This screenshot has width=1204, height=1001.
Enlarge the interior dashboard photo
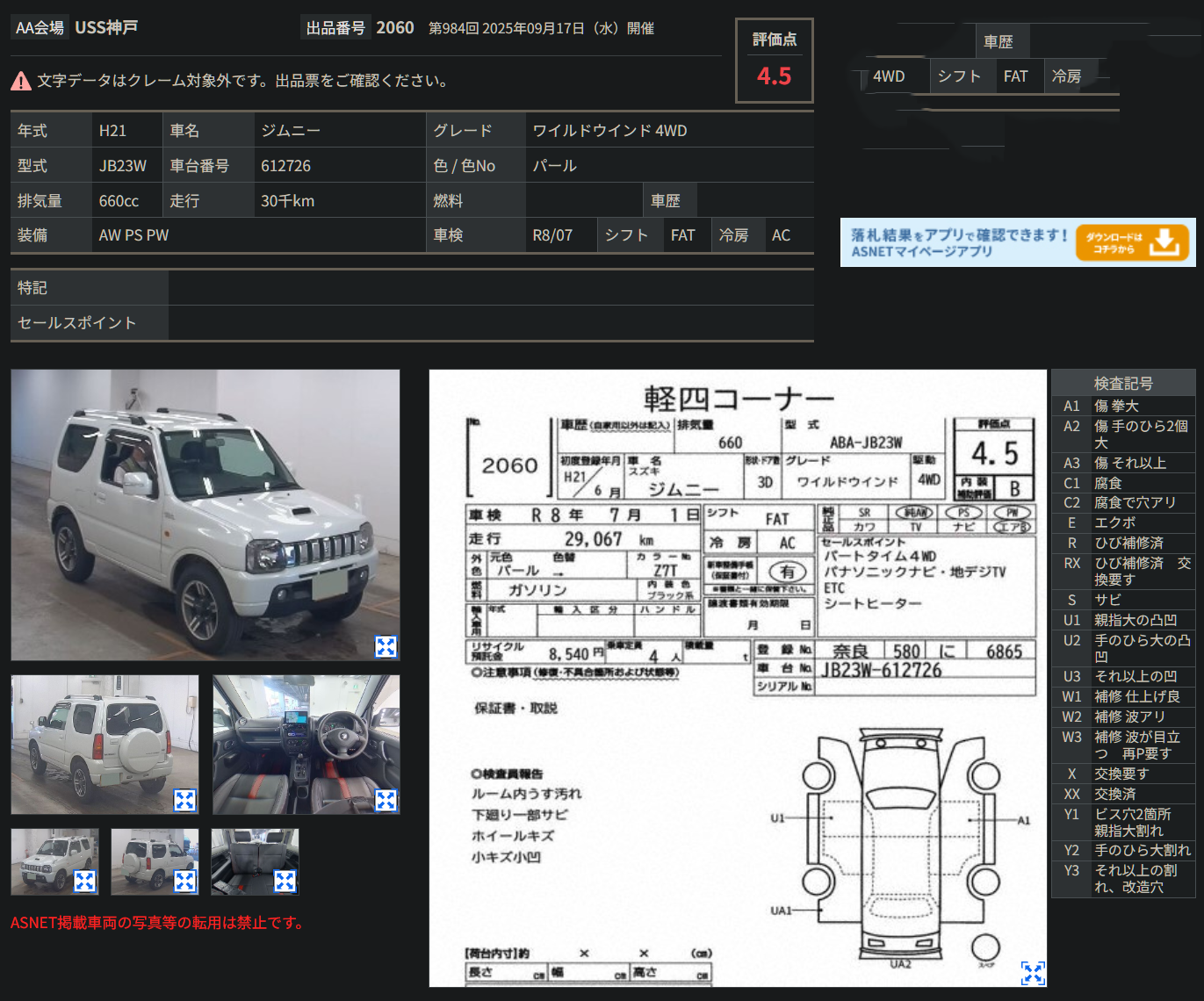(x=385, y=799)
